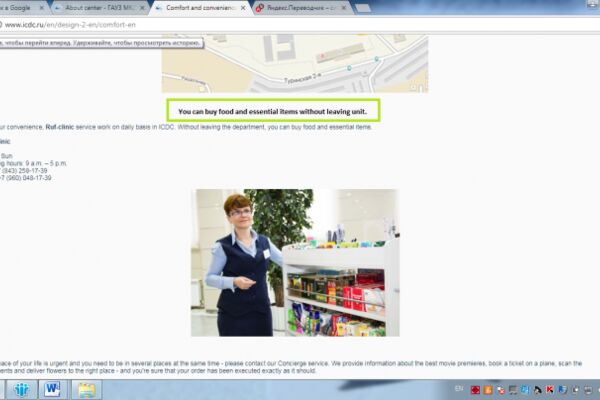Click the phone number ending 258-17-39
600x400 pixels.
[24, 171]
